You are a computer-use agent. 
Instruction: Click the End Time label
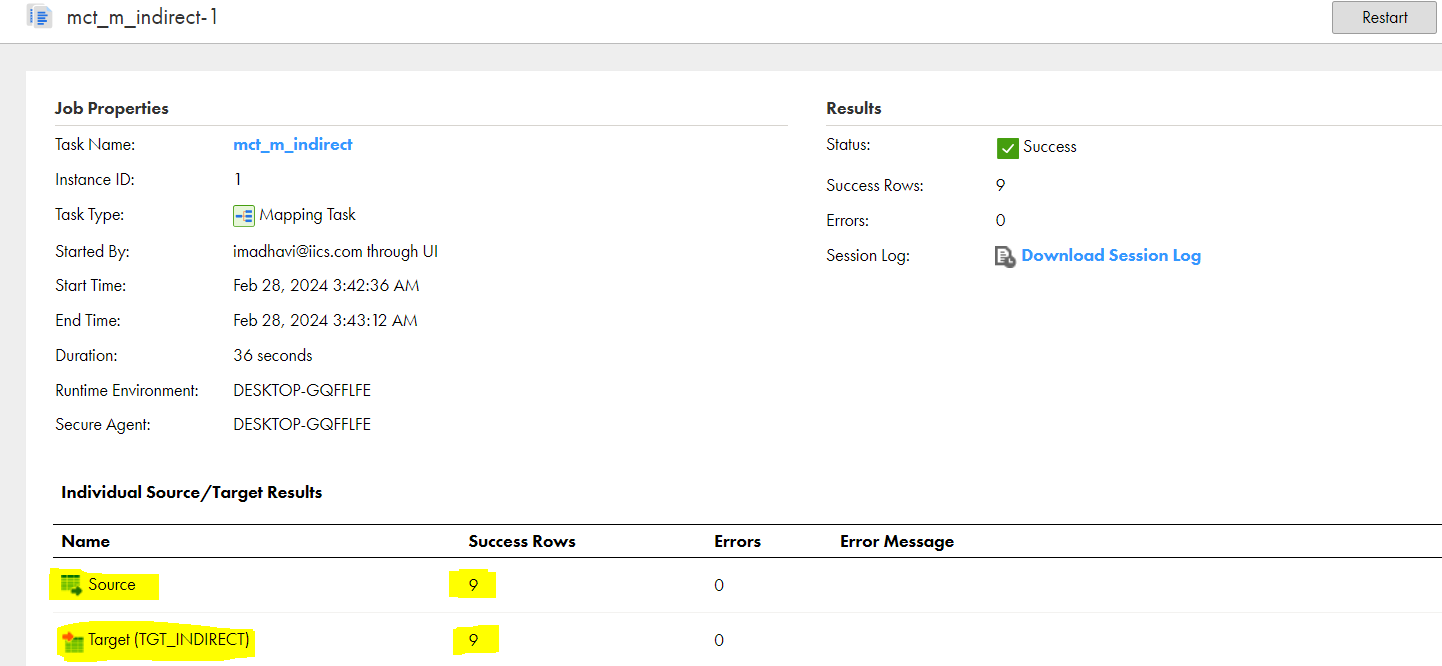click(x=88, y=320)
